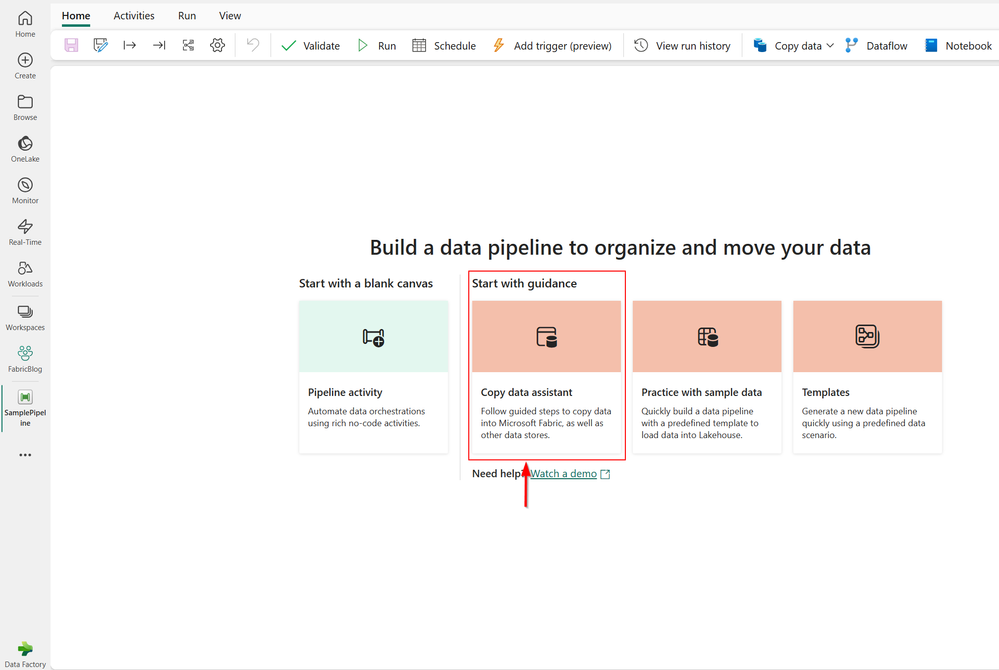Viewport: 999px width, 670px height.
Task: Validate the pipeline
Action: (310, 45)
